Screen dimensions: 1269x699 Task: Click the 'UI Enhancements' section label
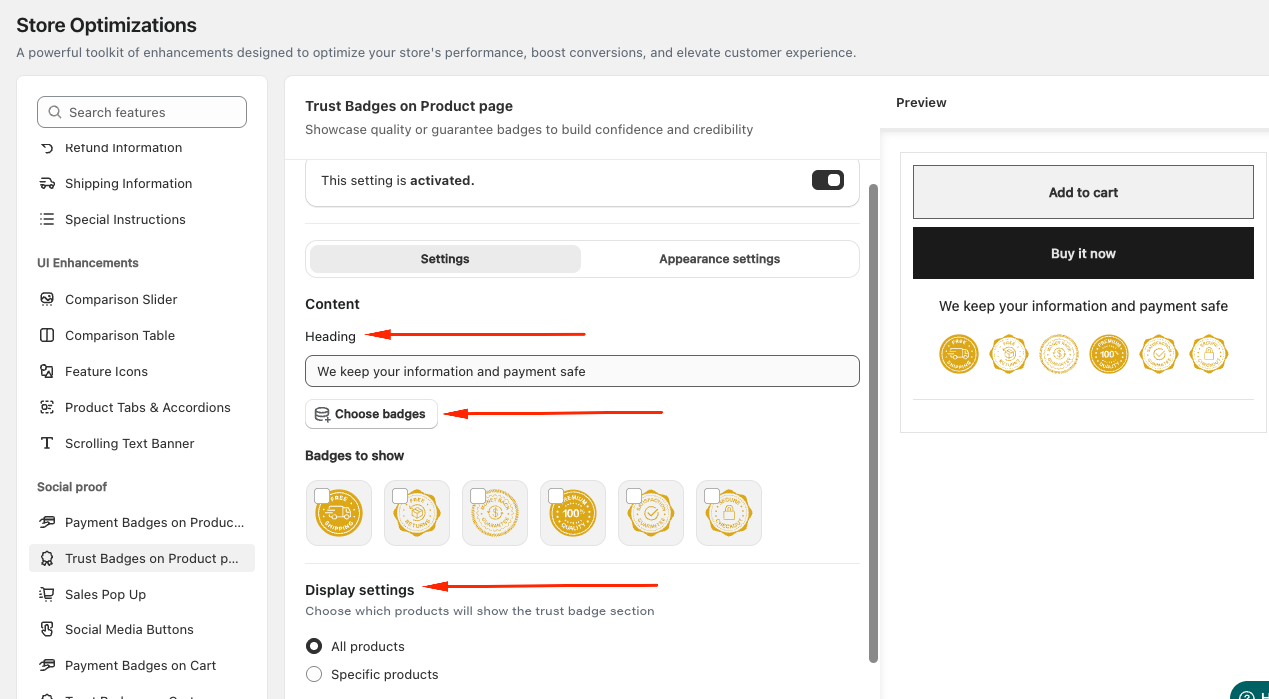click(x=88, y=263)
